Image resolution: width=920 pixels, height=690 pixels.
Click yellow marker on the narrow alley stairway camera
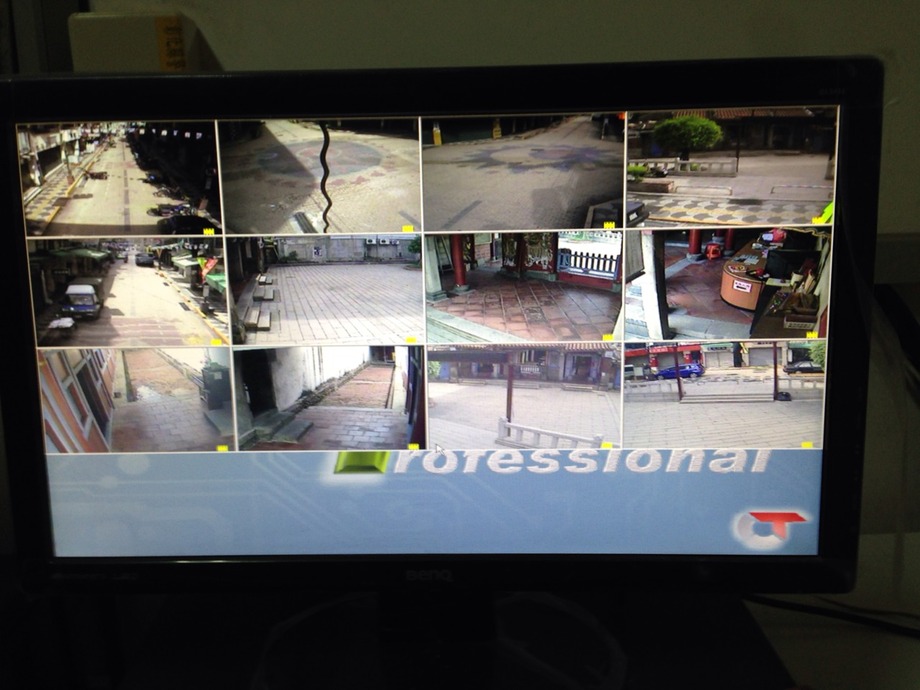(x=413, y=446)
